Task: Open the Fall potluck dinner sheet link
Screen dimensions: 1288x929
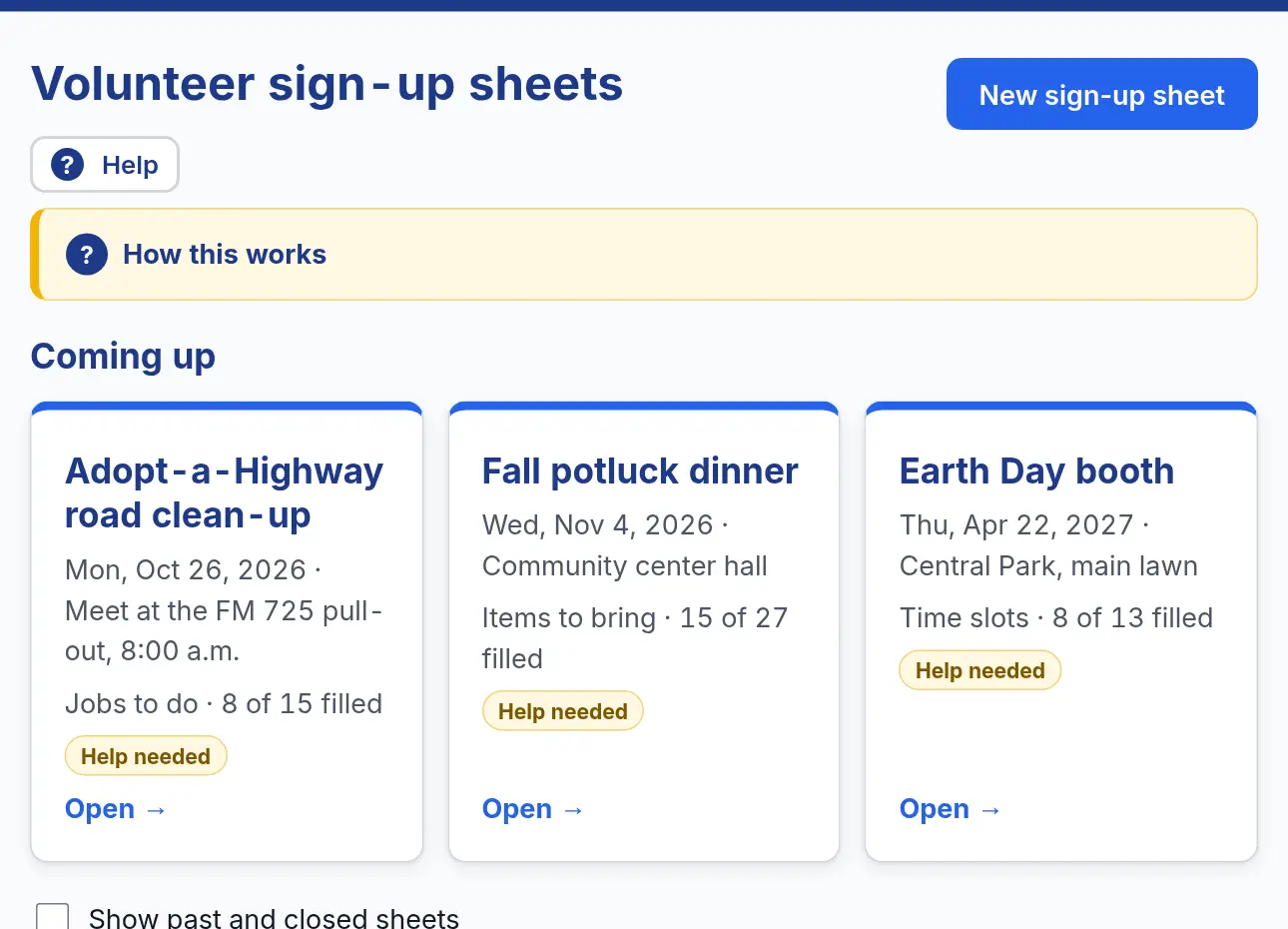Action: pos(532,809)
